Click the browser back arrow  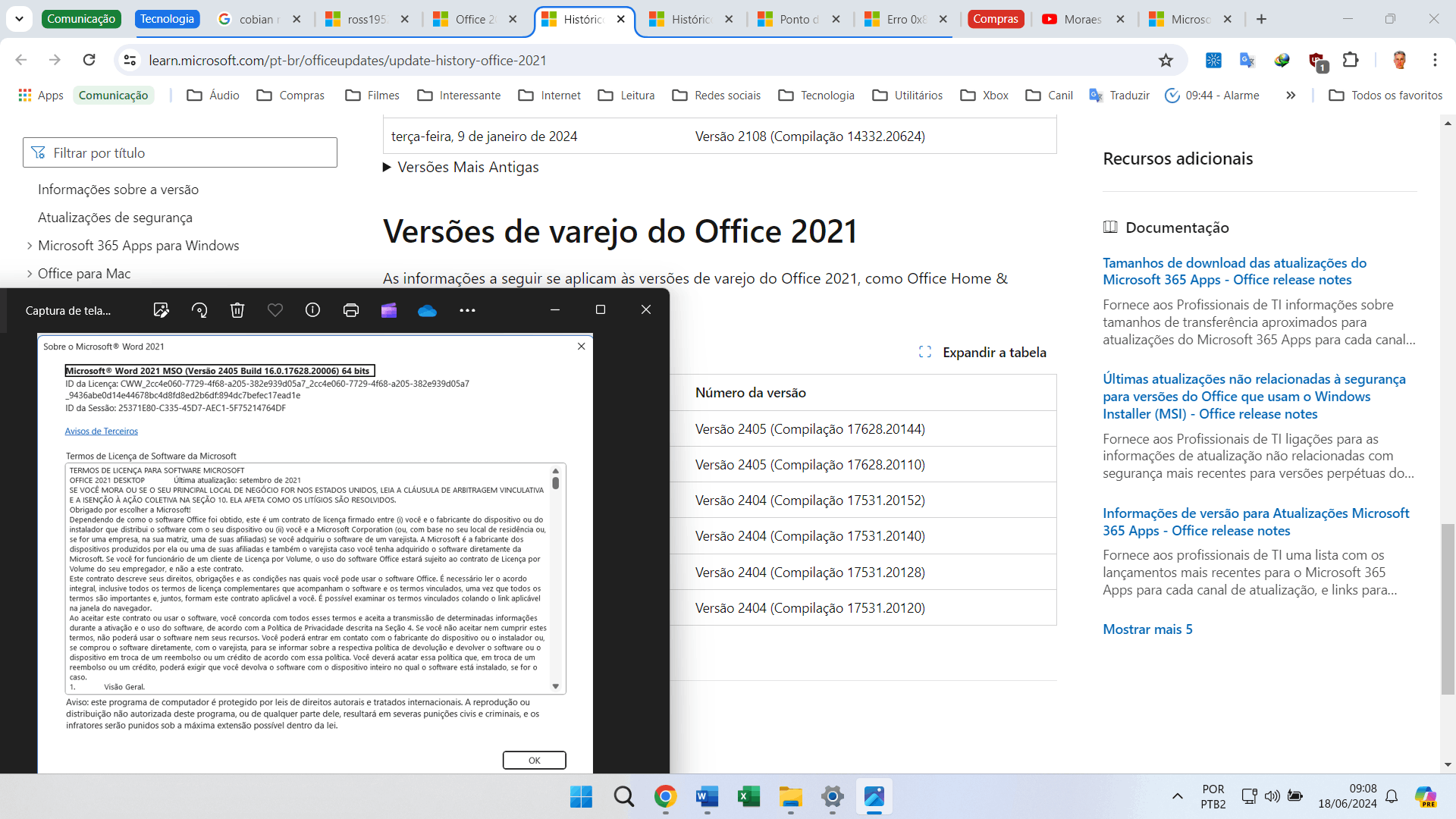[21, 60]
